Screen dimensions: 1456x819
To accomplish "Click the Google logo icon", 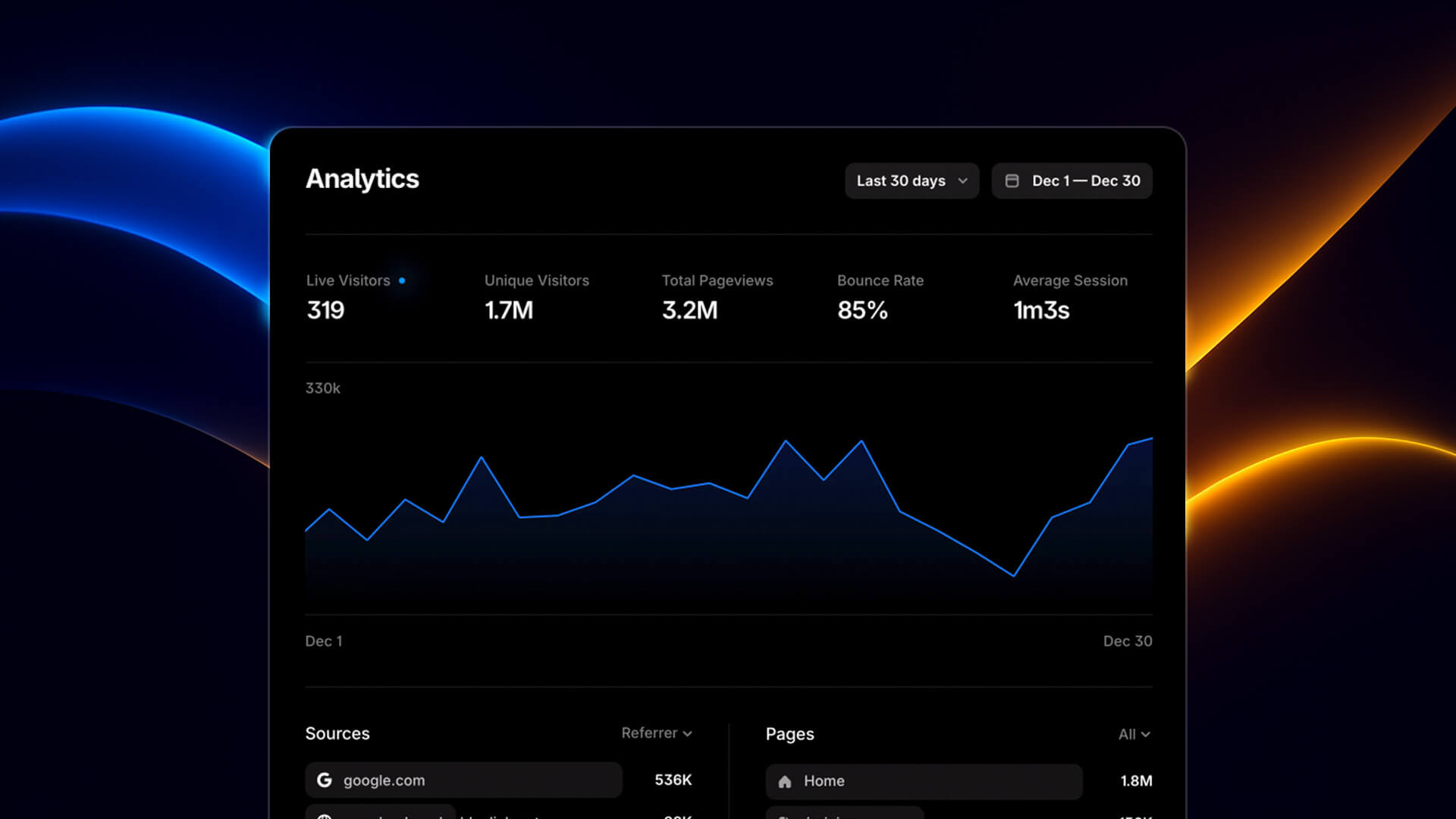I will tap(325, 780).
